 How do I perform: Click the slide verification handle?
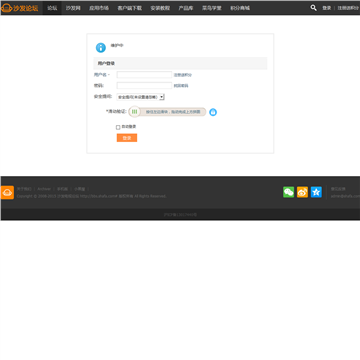134,112
